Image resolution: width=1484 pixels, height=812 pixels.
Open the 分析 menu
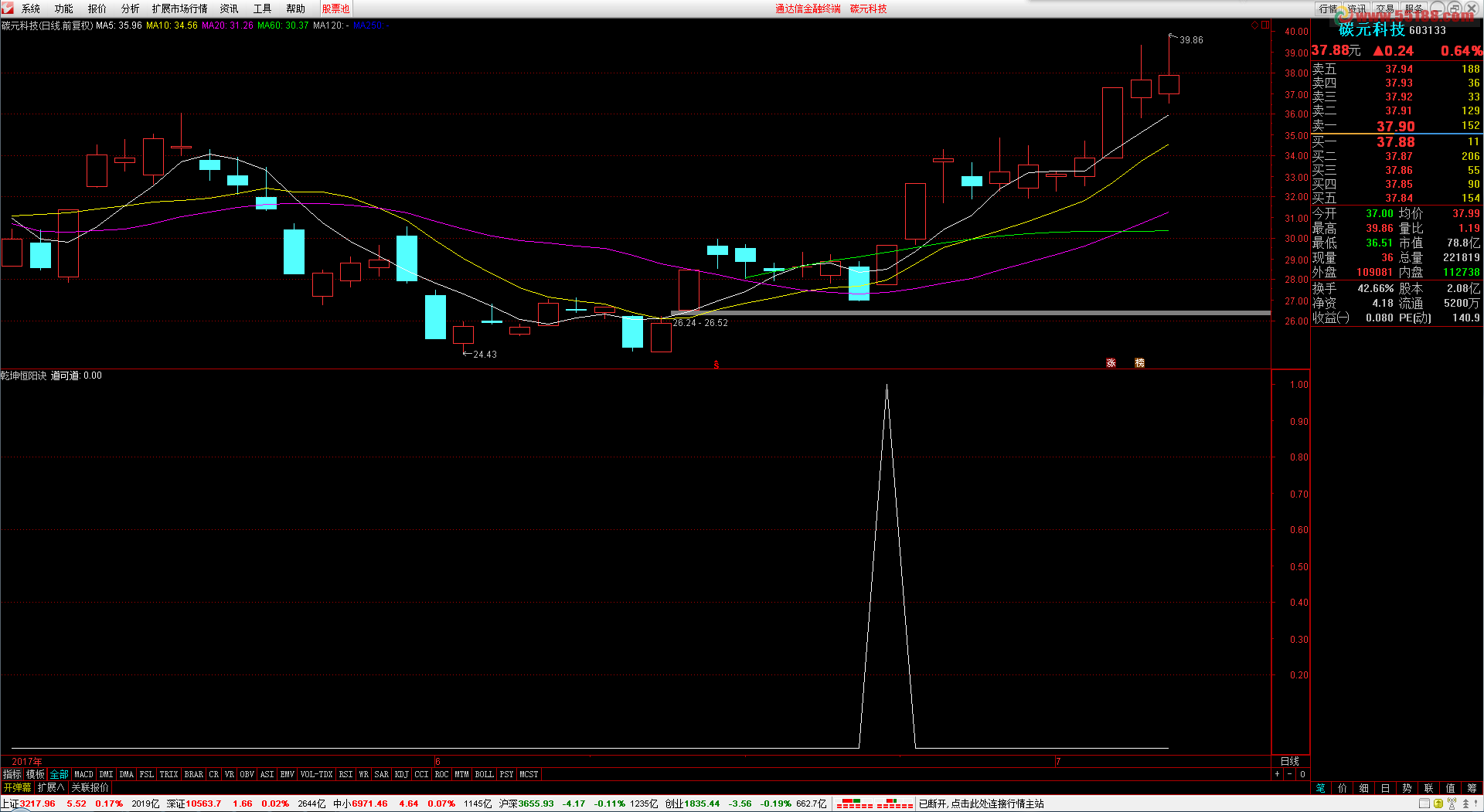131,8
